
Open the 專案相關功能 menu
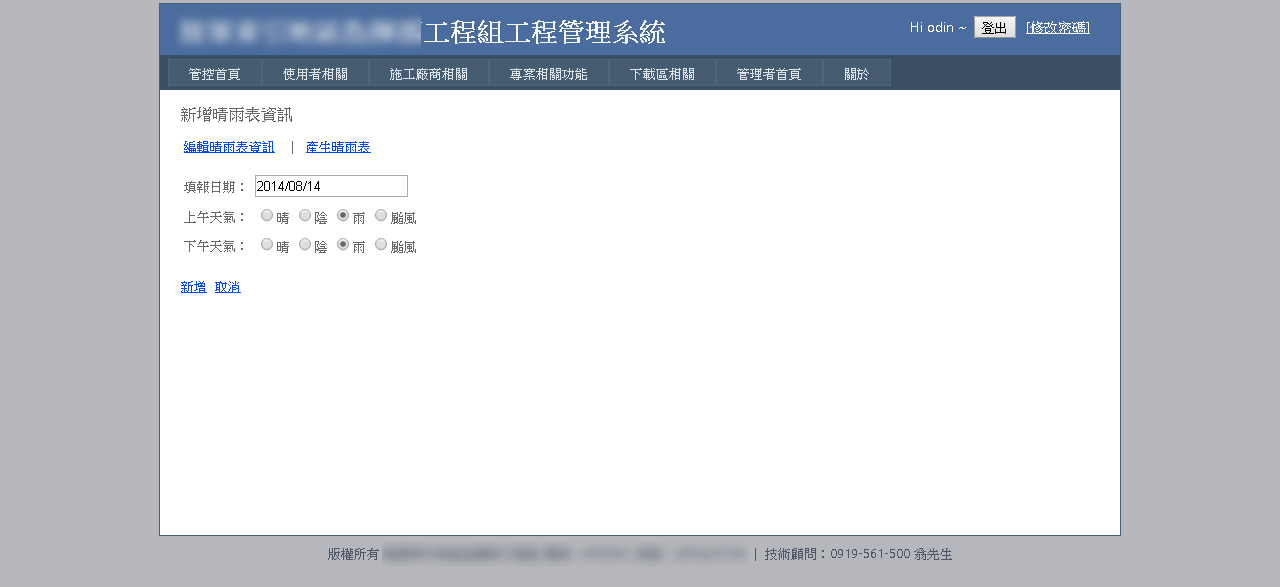[548, 74]
